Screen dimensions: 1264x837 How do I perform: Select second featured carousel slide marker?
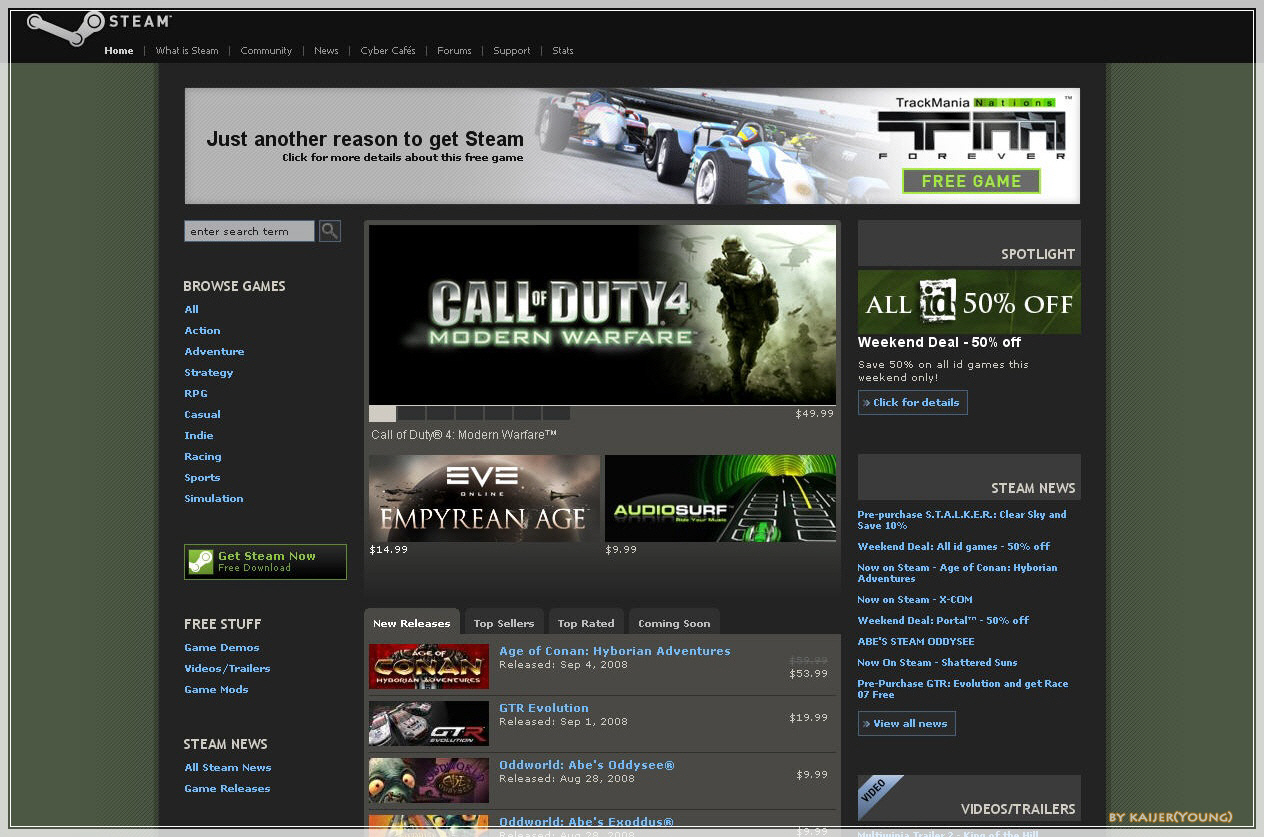411,413
